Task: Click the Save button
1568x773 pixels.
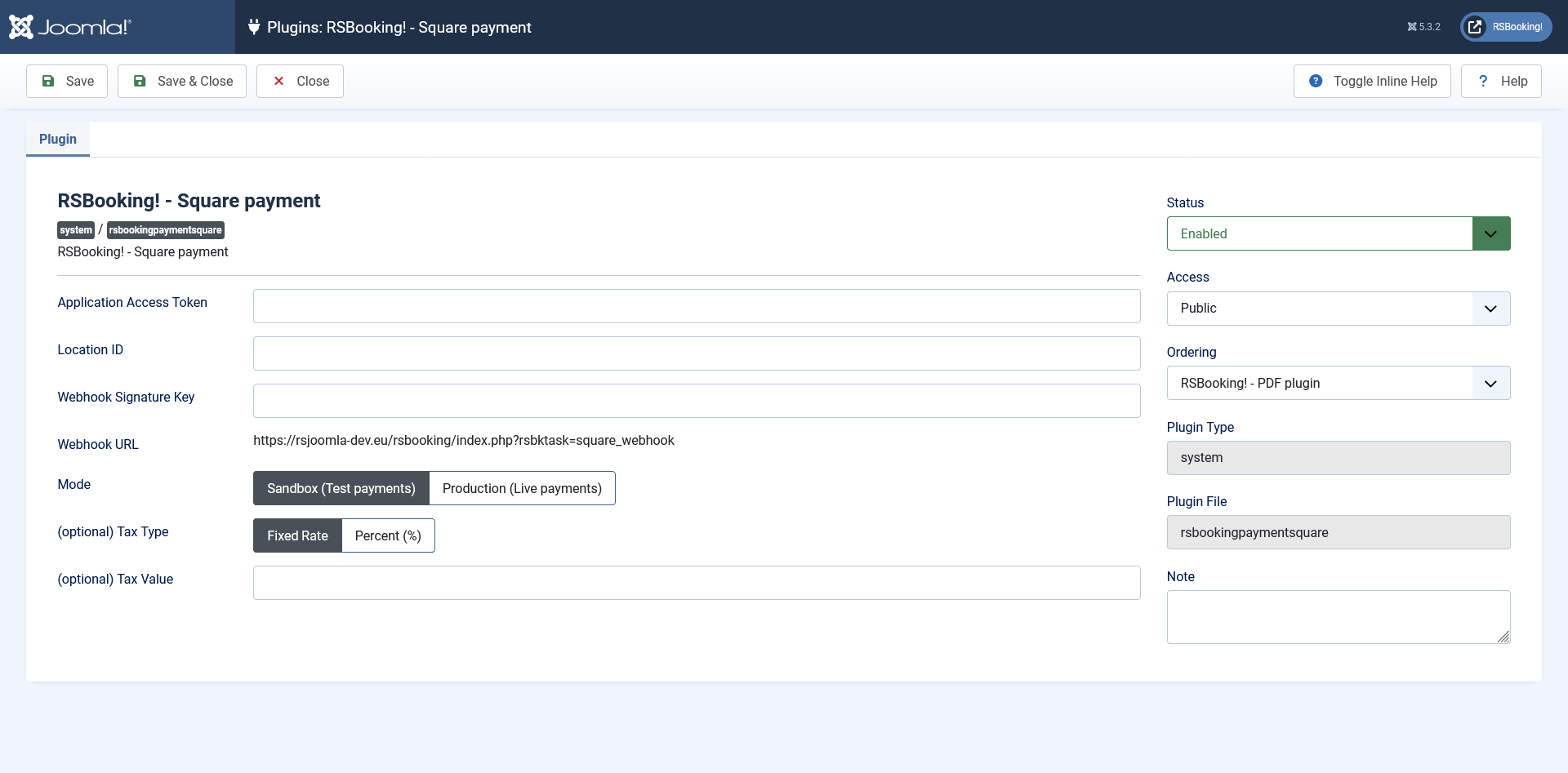Action: pos(67,81)
